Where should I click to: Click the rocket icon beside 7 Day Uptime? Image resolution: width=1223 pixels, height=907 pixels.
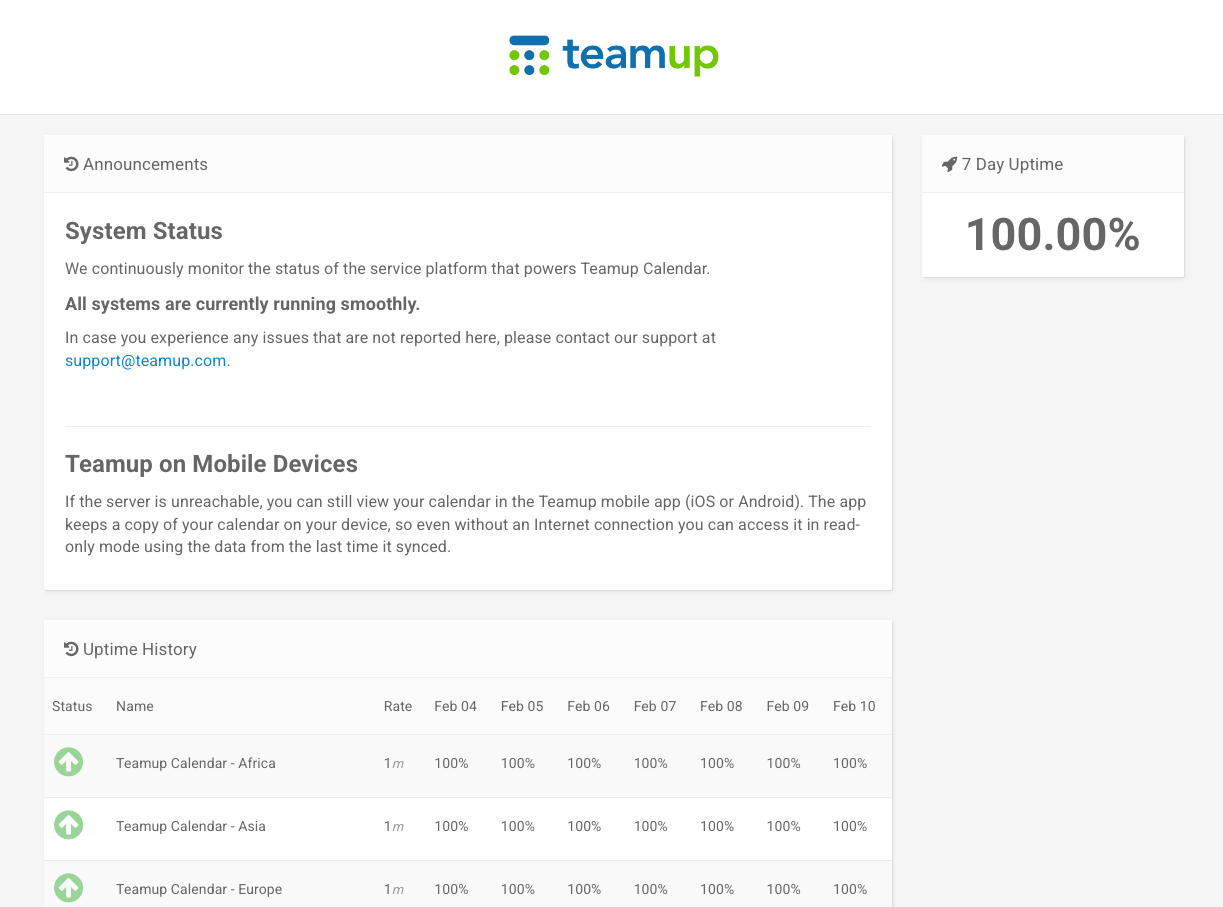click(949, 164)
